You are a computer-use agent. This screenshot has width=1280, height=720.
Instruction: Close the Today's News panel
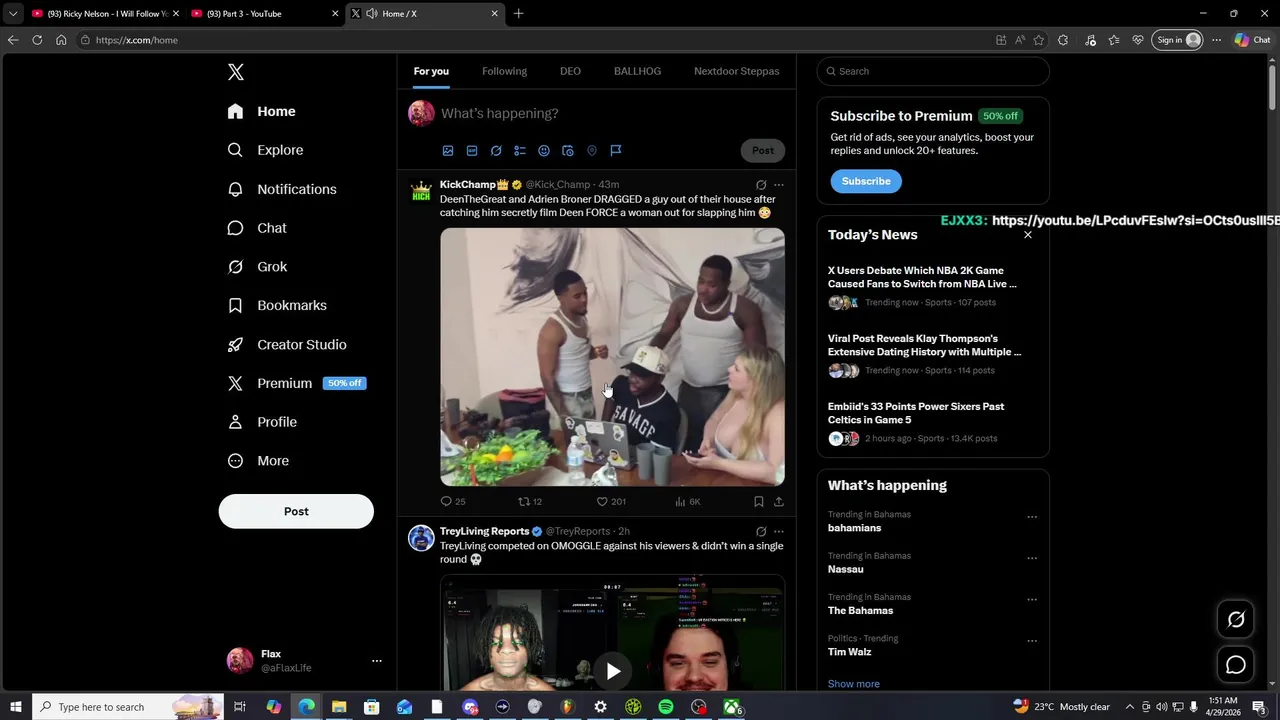point(1027,235)
